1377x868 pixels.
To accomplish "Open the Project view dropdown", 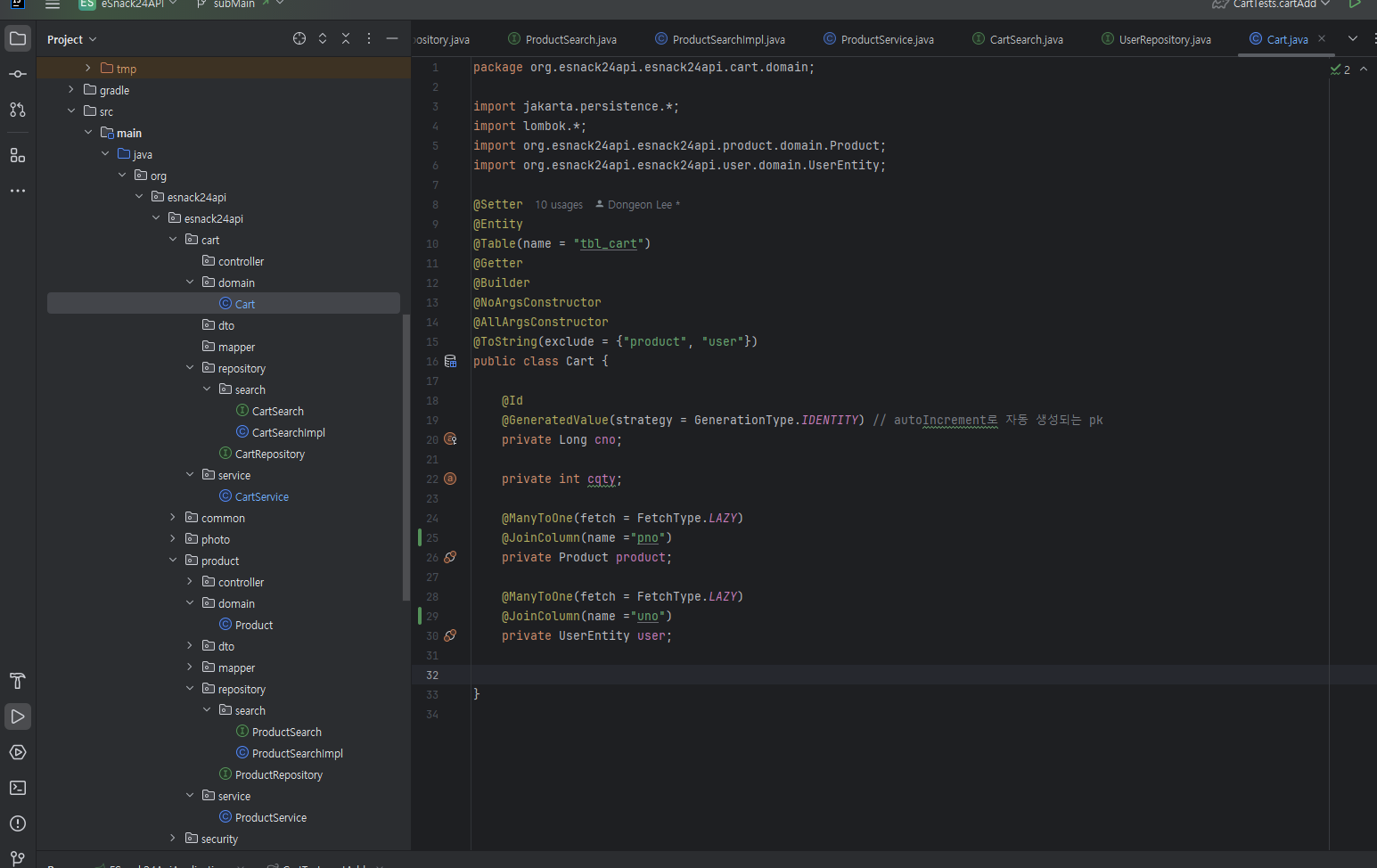I will tap(72, 39).
